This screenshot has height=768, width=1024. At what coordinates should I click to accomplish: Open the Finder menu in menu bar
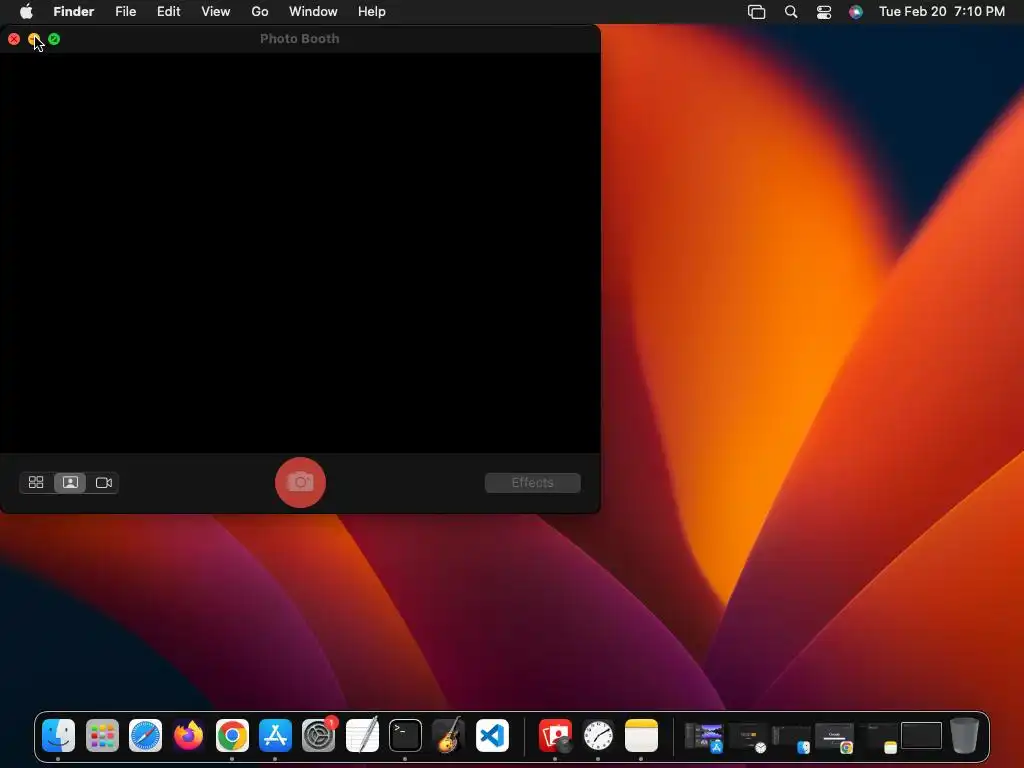click(x=74, y=12)
